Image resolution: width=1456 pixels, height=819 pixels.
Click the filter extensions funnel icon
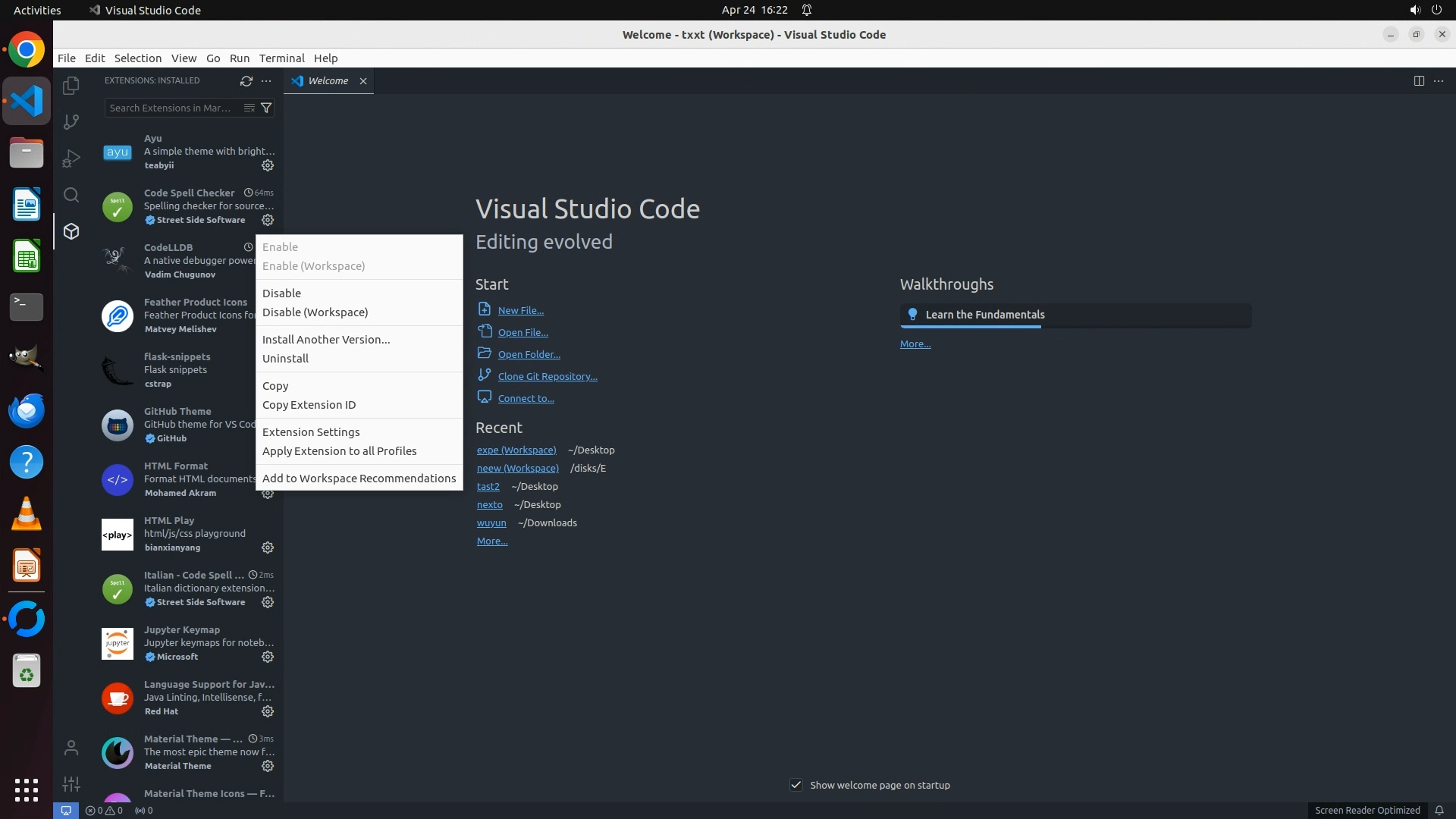tap(266, 108)
